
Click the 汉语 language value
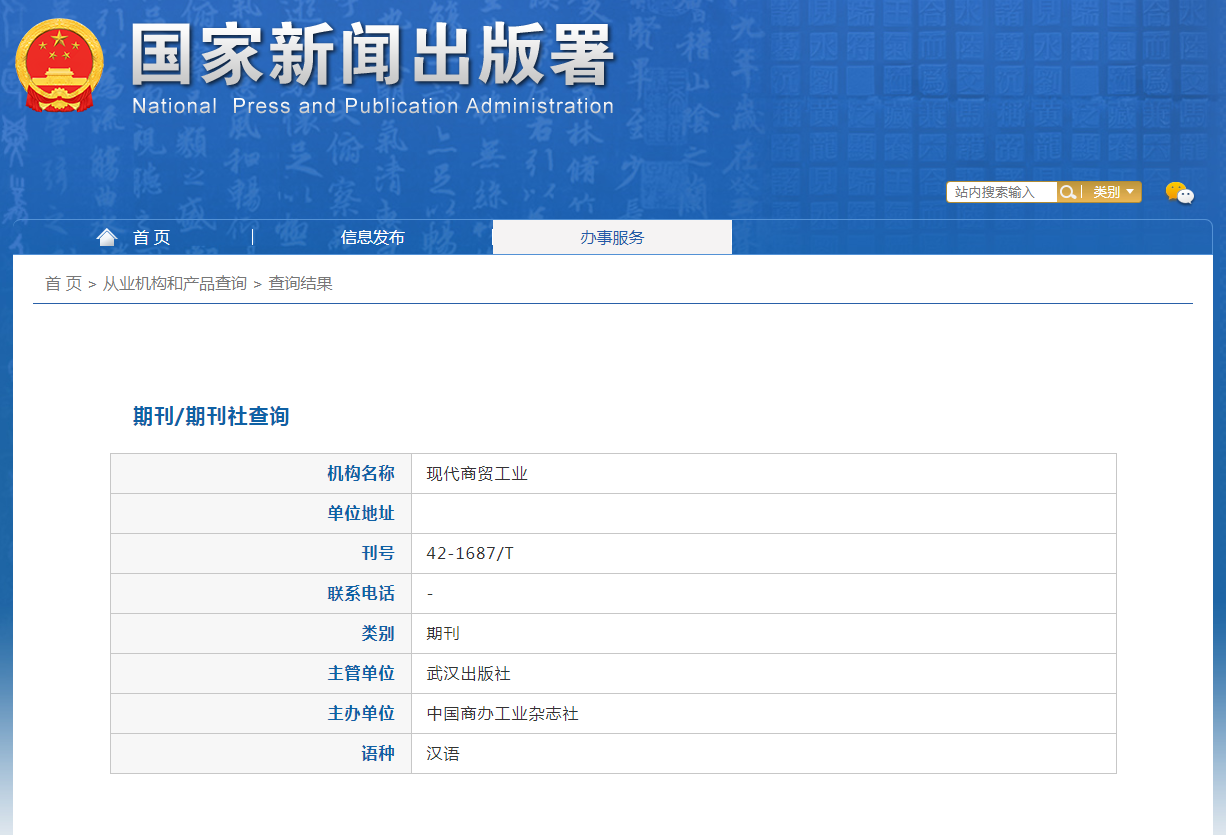click(x=443, y=754)
